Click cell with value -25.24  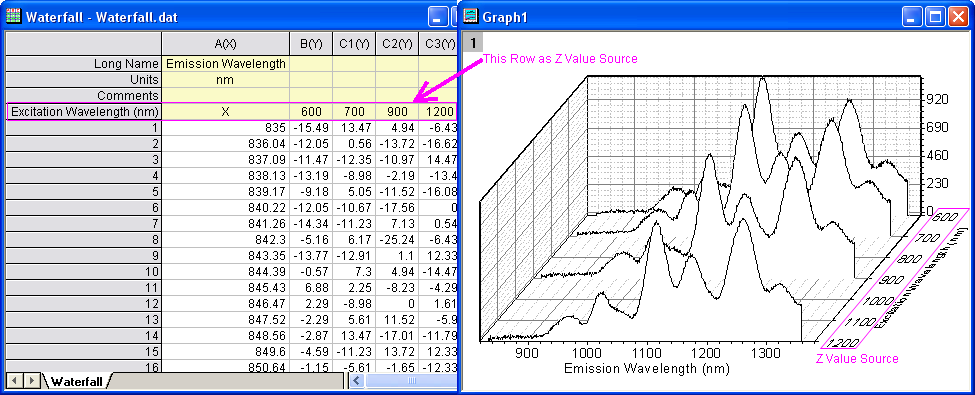pyautogui.click(x=397, y=239)
